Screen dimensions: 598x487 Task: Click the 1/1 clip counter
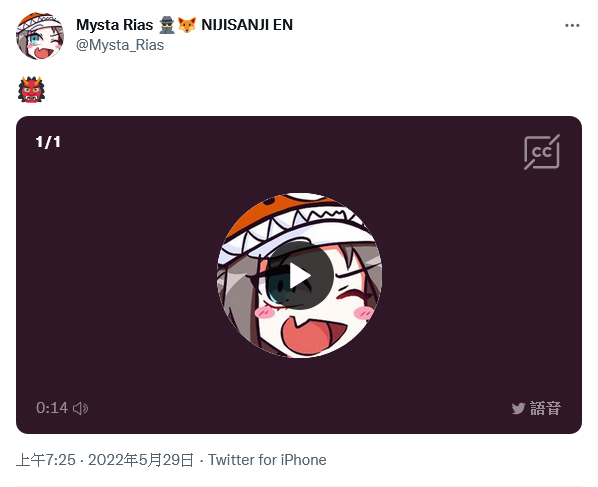coord(48,142)
